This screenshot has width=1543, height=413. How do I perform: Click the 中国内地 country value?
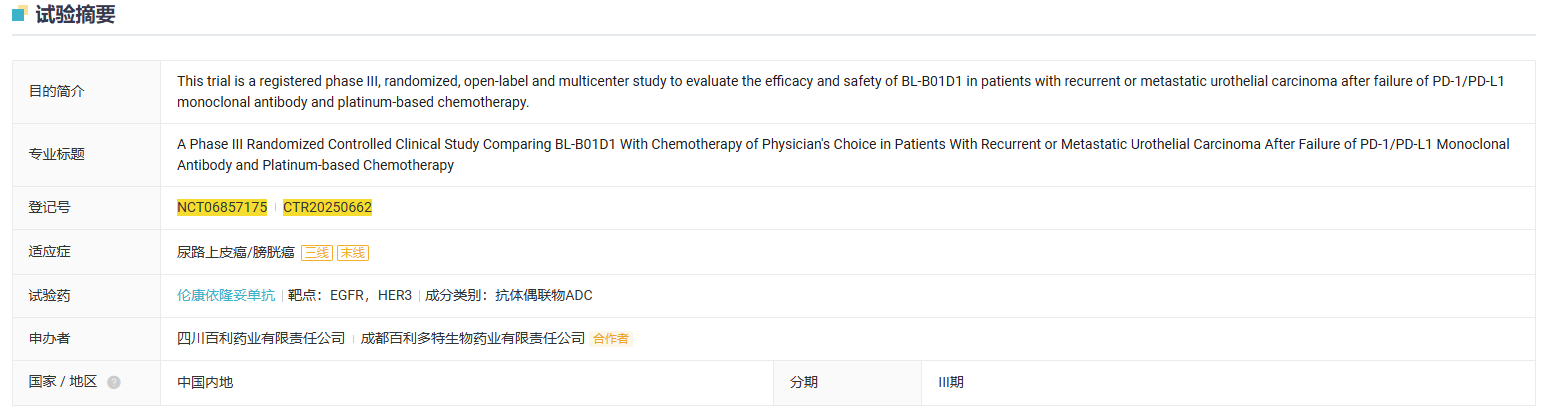tap(205, 382)
